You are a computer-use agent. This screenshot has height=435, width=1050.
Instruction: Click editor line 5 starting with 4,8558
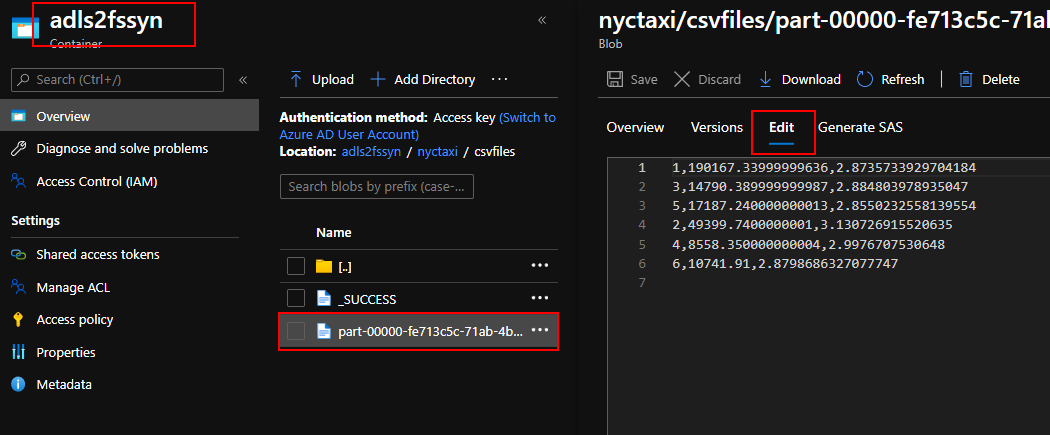point(808,244)
